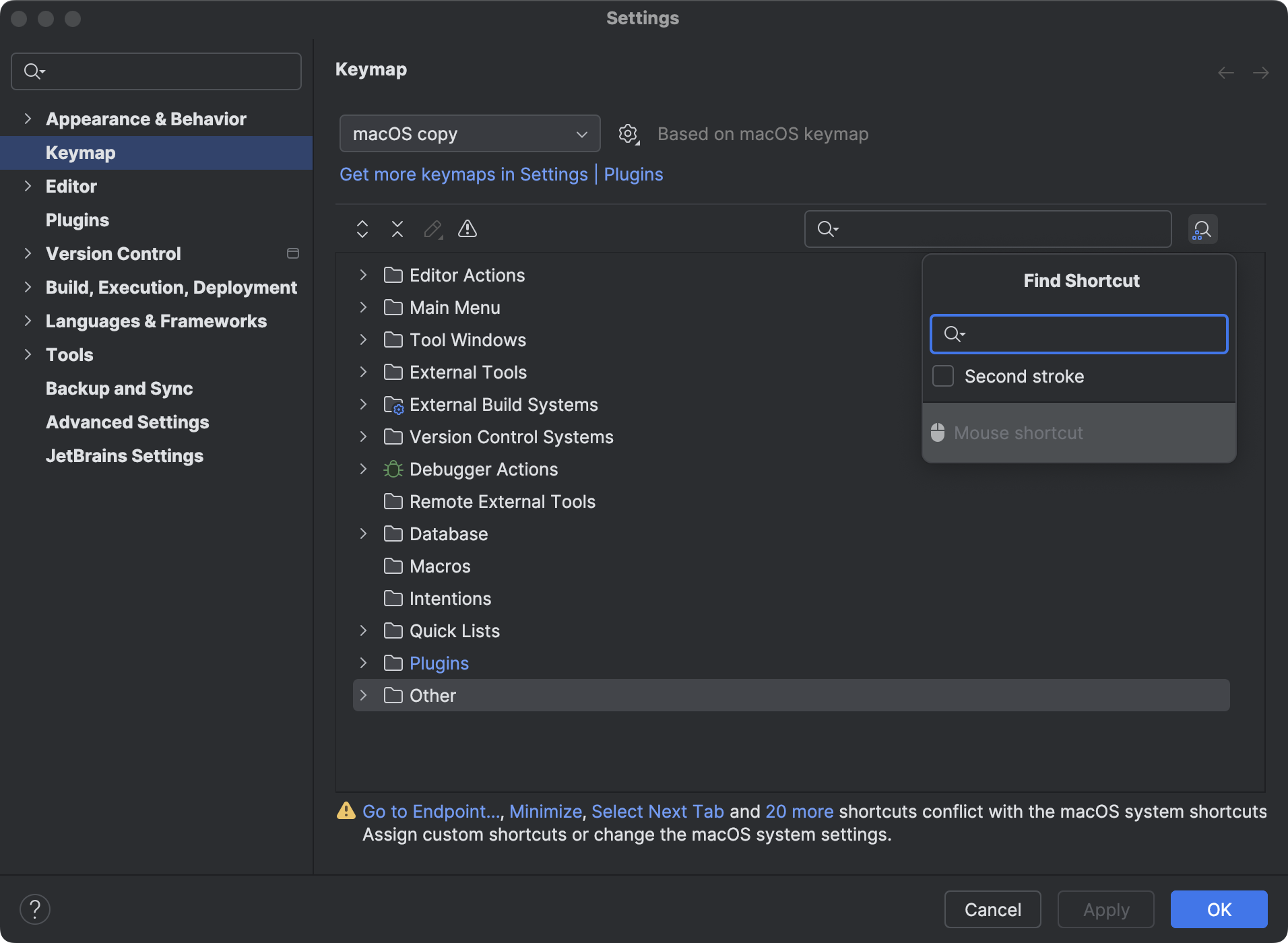
Task: Open the Plugins settings section
Action: (77, 220)
